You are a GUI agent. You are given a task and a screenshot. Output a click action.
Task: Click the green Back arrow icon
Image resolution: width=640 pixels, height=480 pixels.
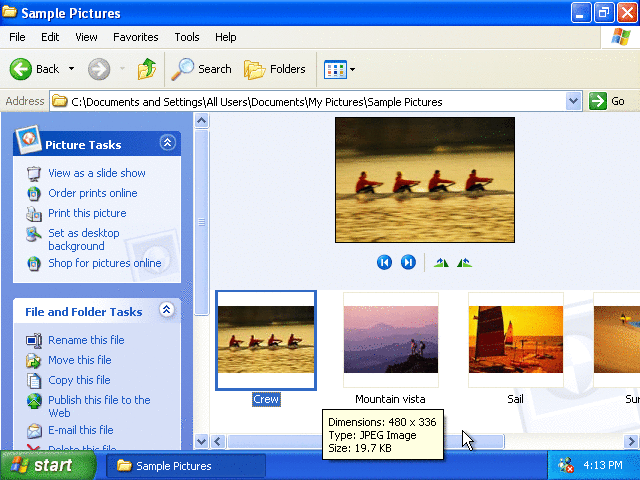coord(20,69)
